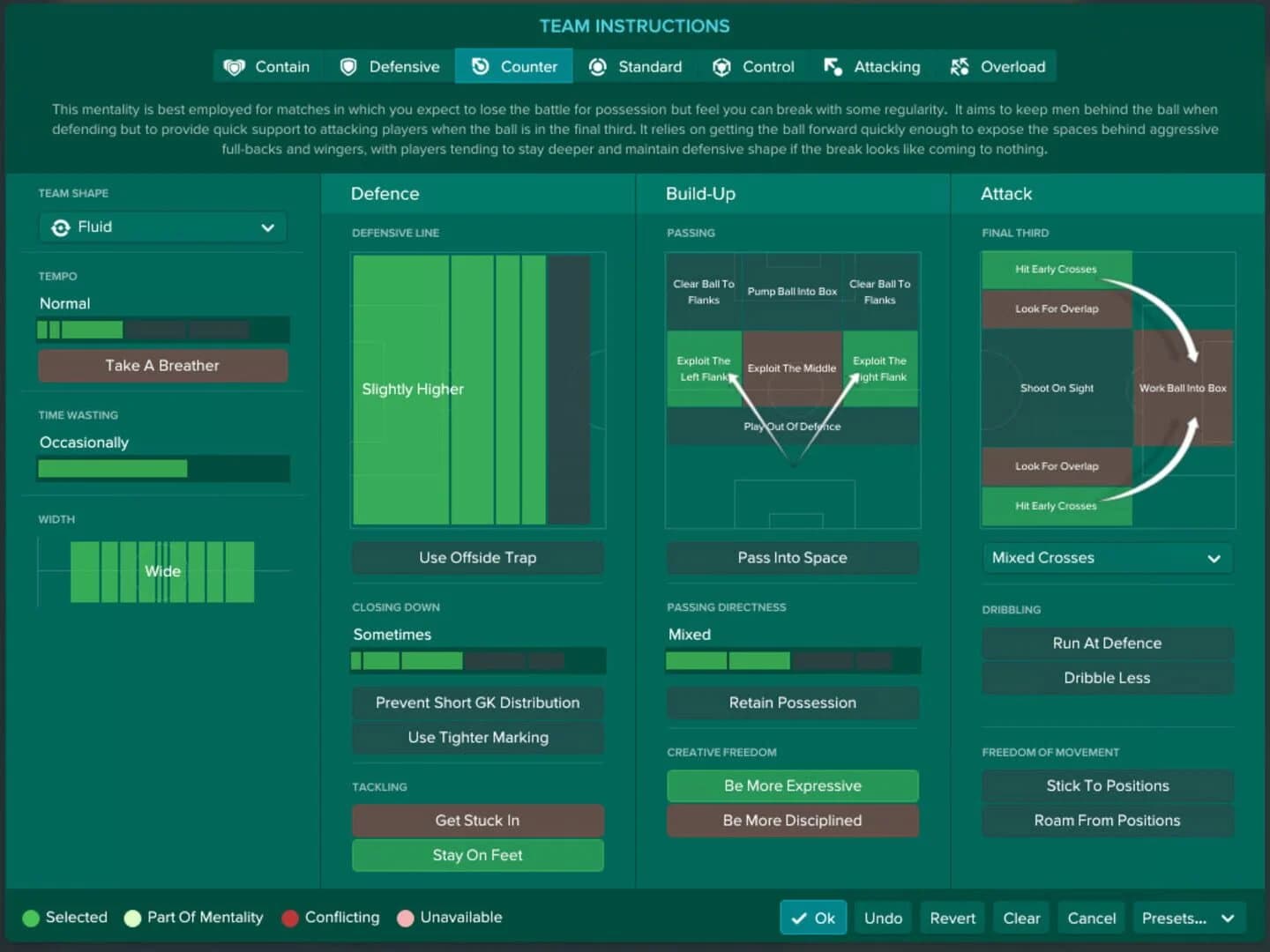This screenshot has width=1270, height=952.
Task: Select the Contain mentality shield icon
Action: pos(234,66)
